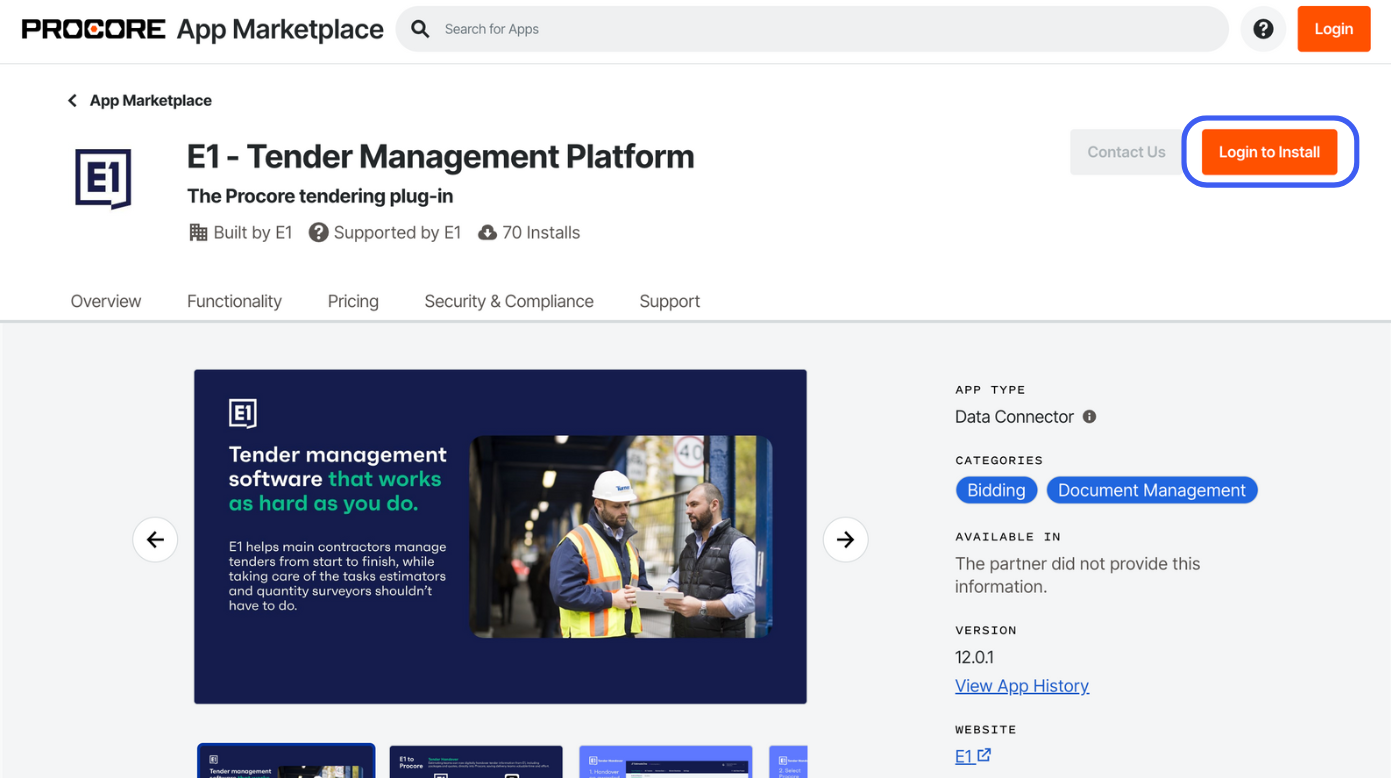This screenshot has height=778, width=1391.
Task: Click the E1 app logo
Action: 103,178
